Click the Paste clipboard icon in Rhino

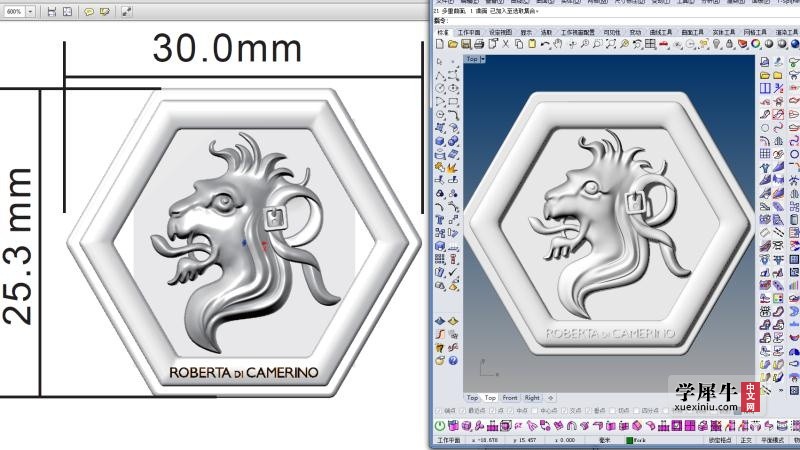532,44
